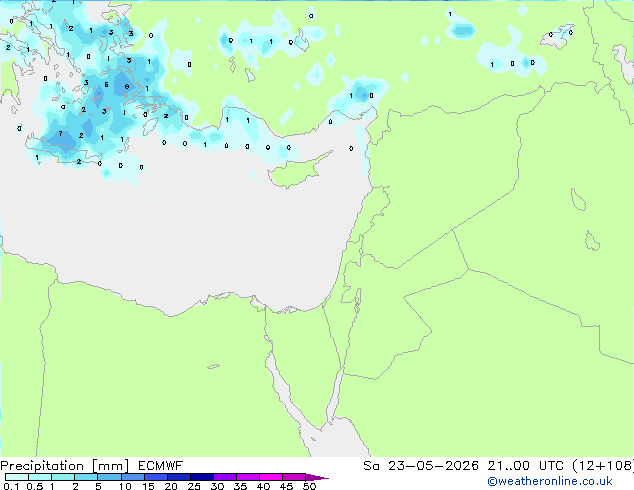This screenshot has width=634, height=490.
Task: Click the 5–10 mm legend swatch
Action: (109, 477)
